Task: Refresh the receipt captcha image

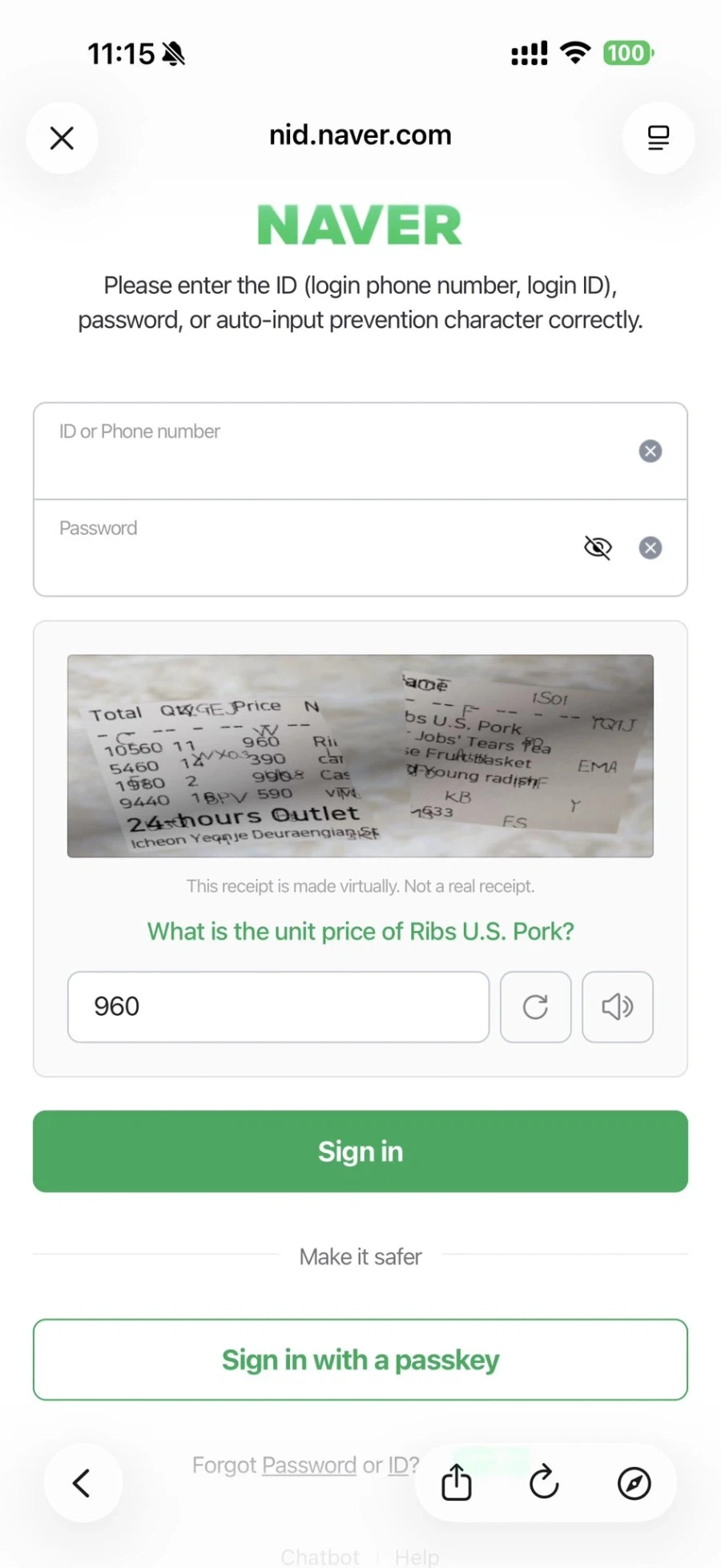Action: (x=535, y=1007)
